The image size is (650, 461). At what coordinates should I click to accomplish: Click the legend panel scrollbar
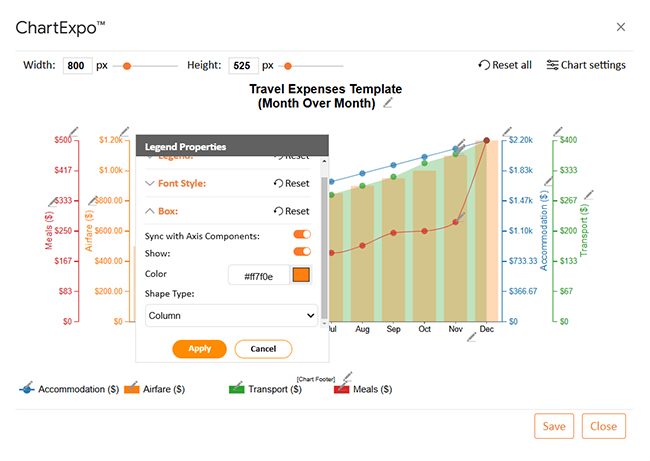[x=324, y=247]
